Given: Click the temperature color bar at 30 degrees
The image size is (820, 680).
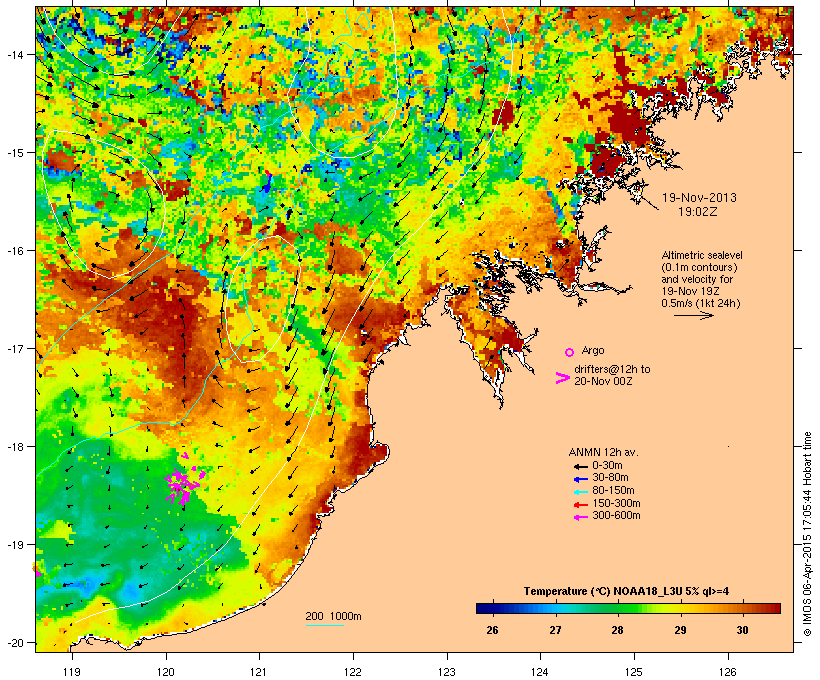Looking at the screenshot, I should click(743, 608).
